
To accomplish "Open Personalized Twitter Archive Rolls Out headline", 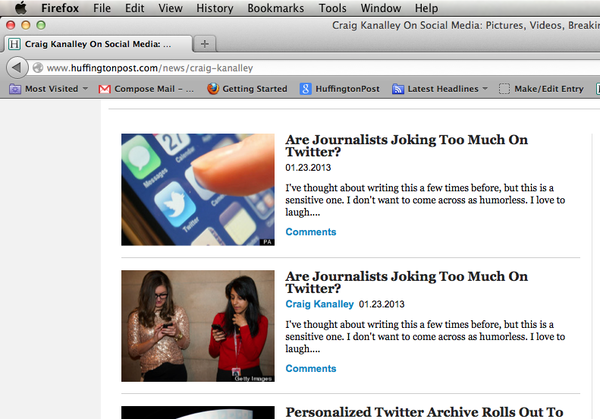I will click(424, 412).
